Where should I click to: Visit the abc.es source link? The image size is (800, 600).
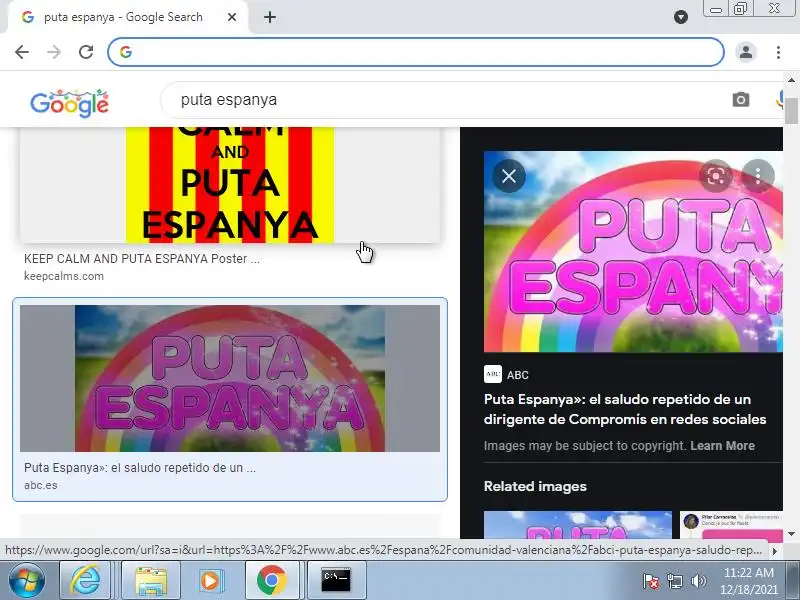41,485
